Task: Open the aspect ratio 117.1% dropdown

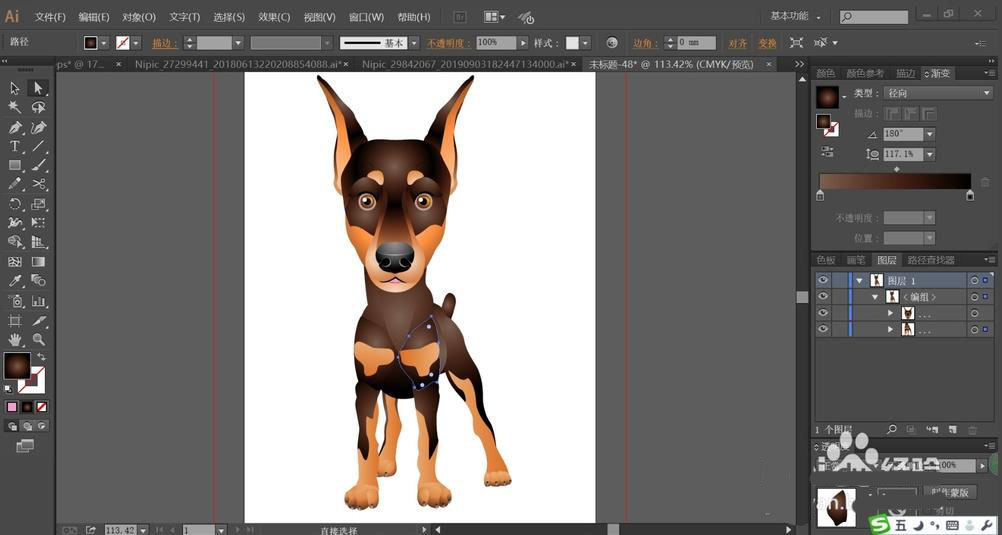Action: pos(929,154)
